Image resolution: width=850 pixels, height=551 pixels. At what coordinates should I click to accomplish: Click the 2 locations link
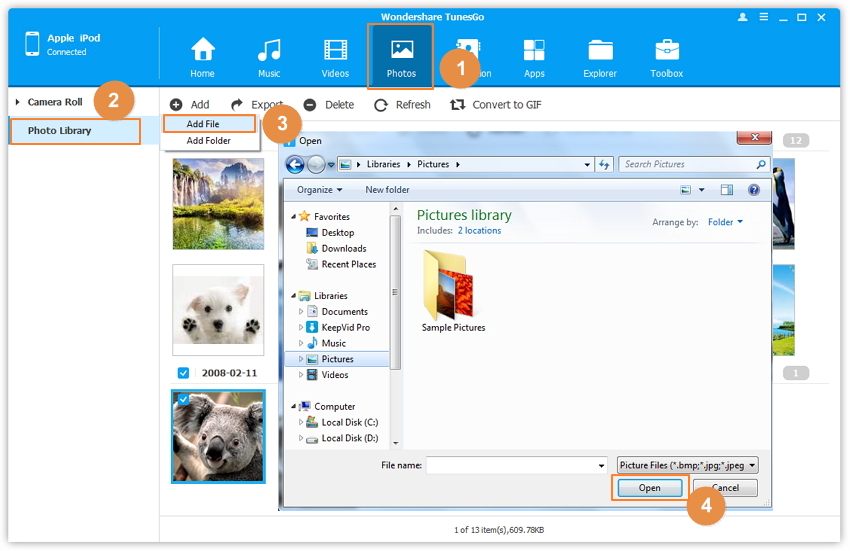click(479, 231)
